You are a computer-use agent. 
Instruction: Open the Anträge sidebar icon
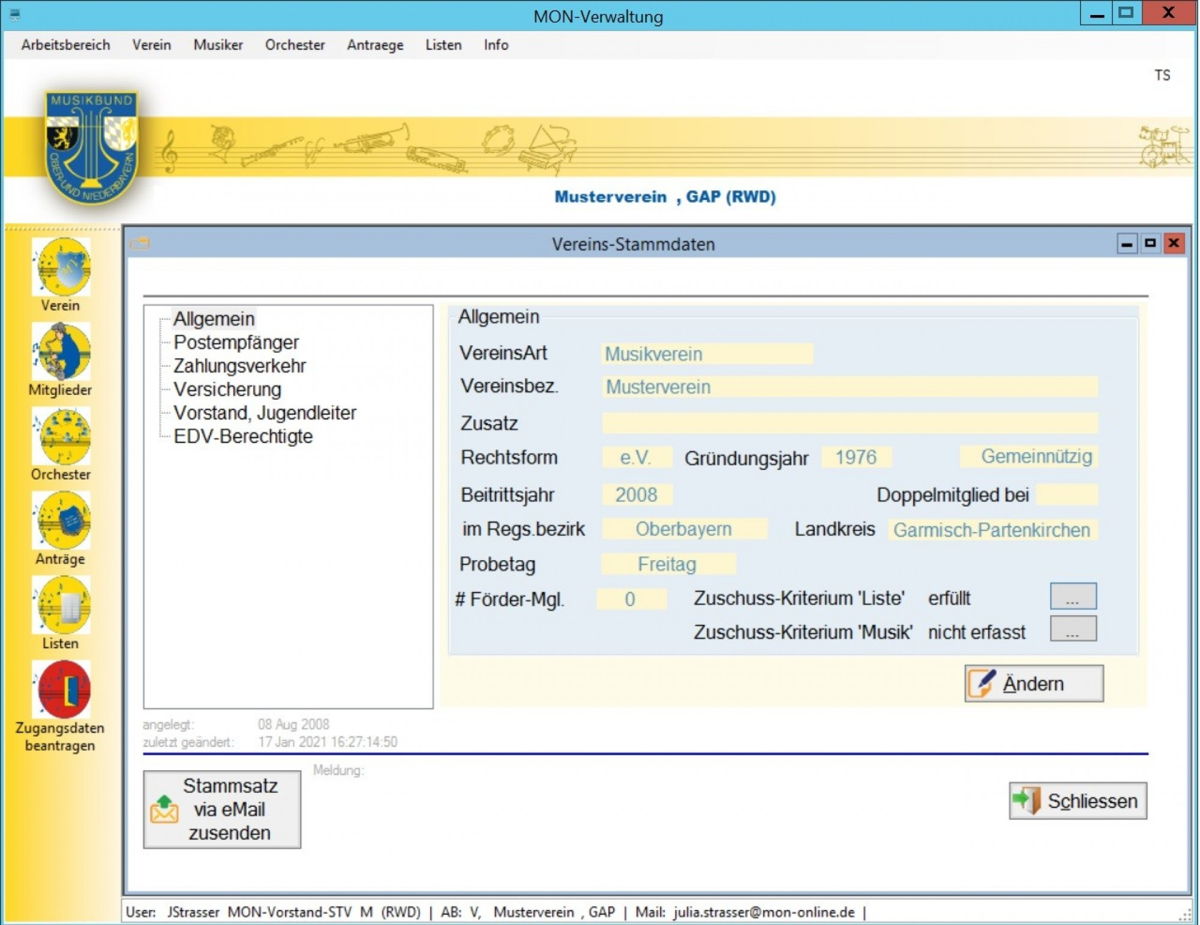click(61, 522)
